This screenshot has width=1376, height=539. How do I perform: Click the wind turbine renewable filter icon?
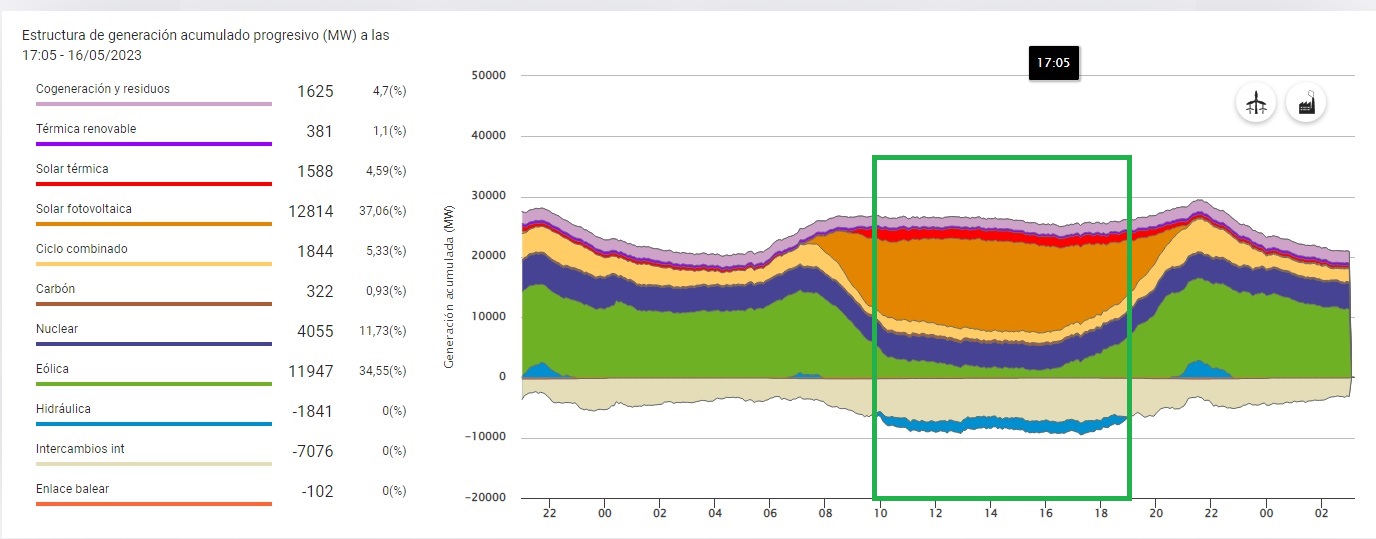(1256, 103)
